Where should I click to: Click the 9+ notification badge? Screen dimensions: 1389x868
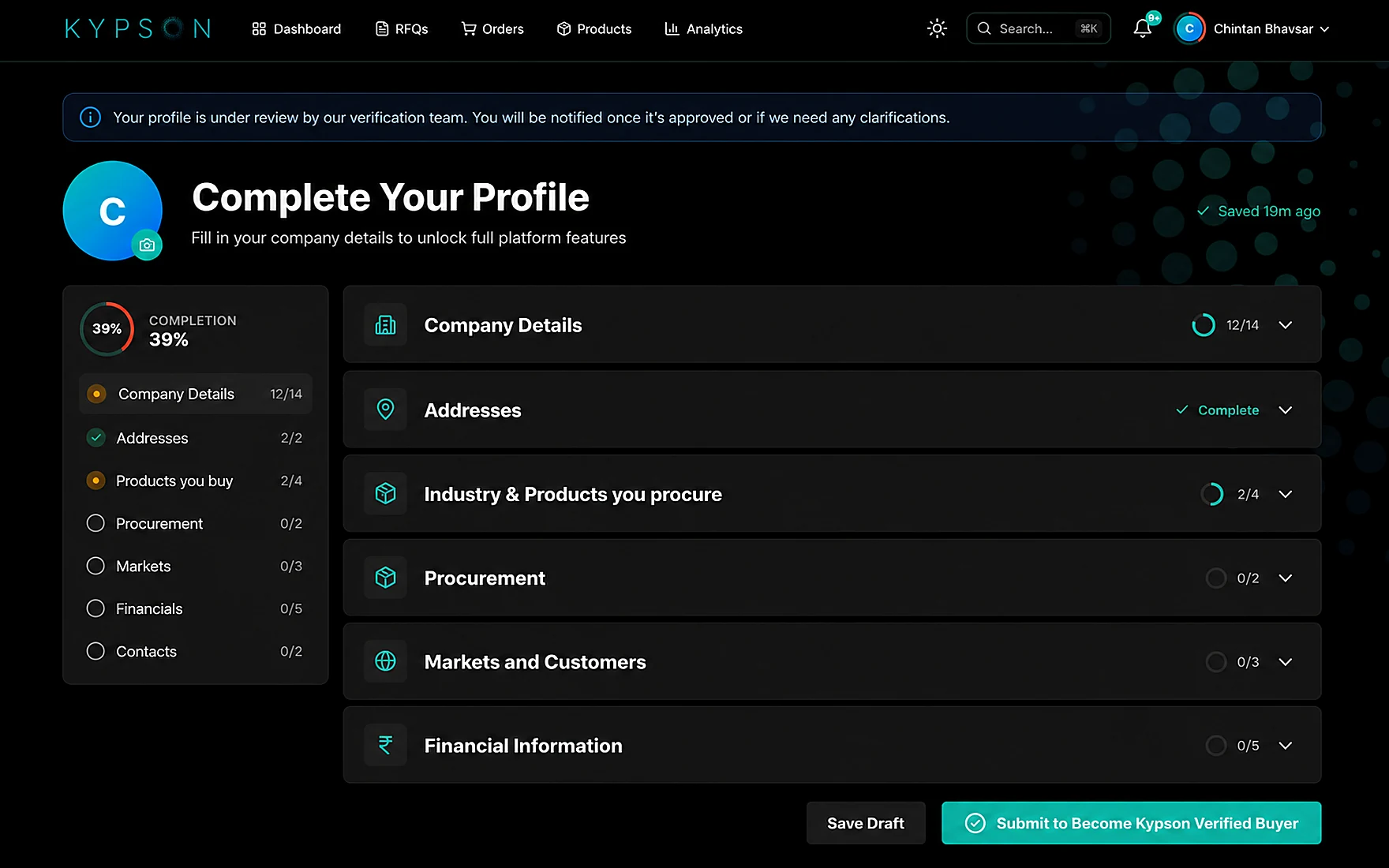[x=1154, y=18]
